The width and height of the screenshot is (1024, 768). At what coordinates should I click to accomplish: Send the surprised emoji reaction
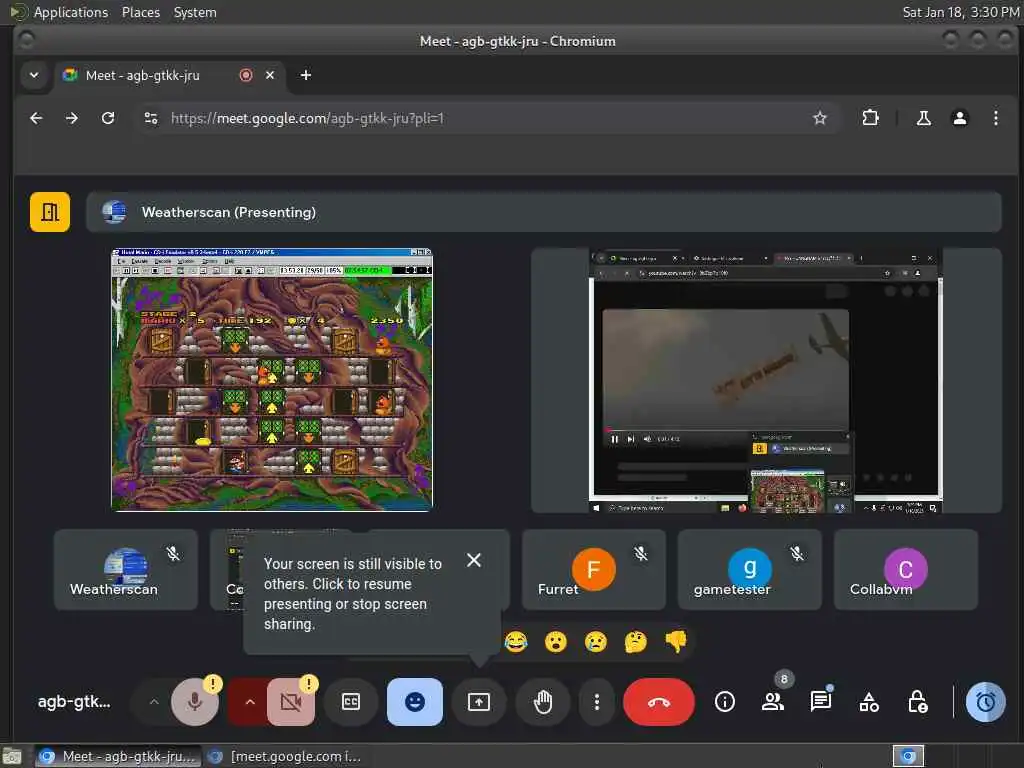[556, 642]
